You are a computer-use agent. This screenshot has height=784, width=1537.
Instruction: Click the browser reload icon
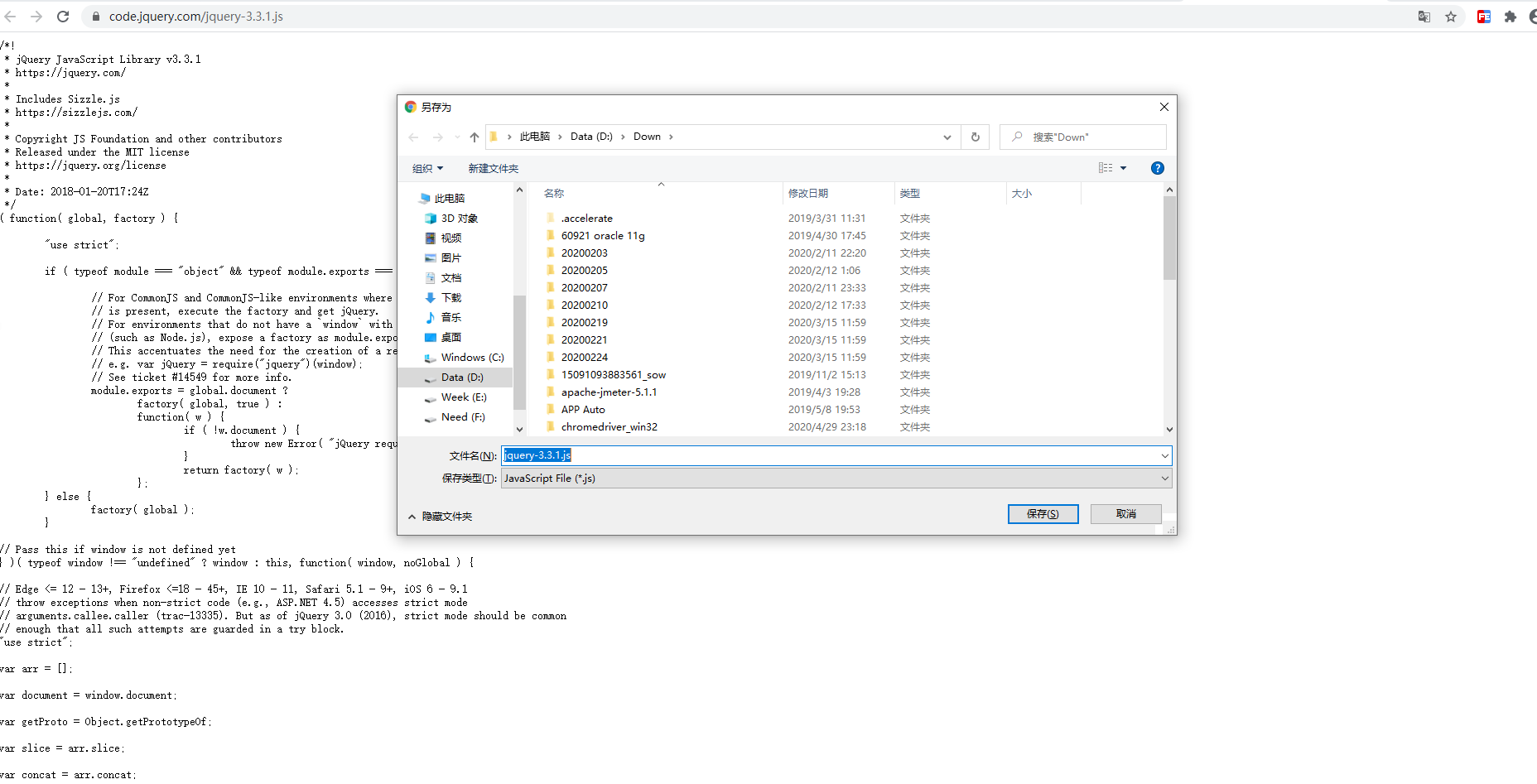pos(63,17)
